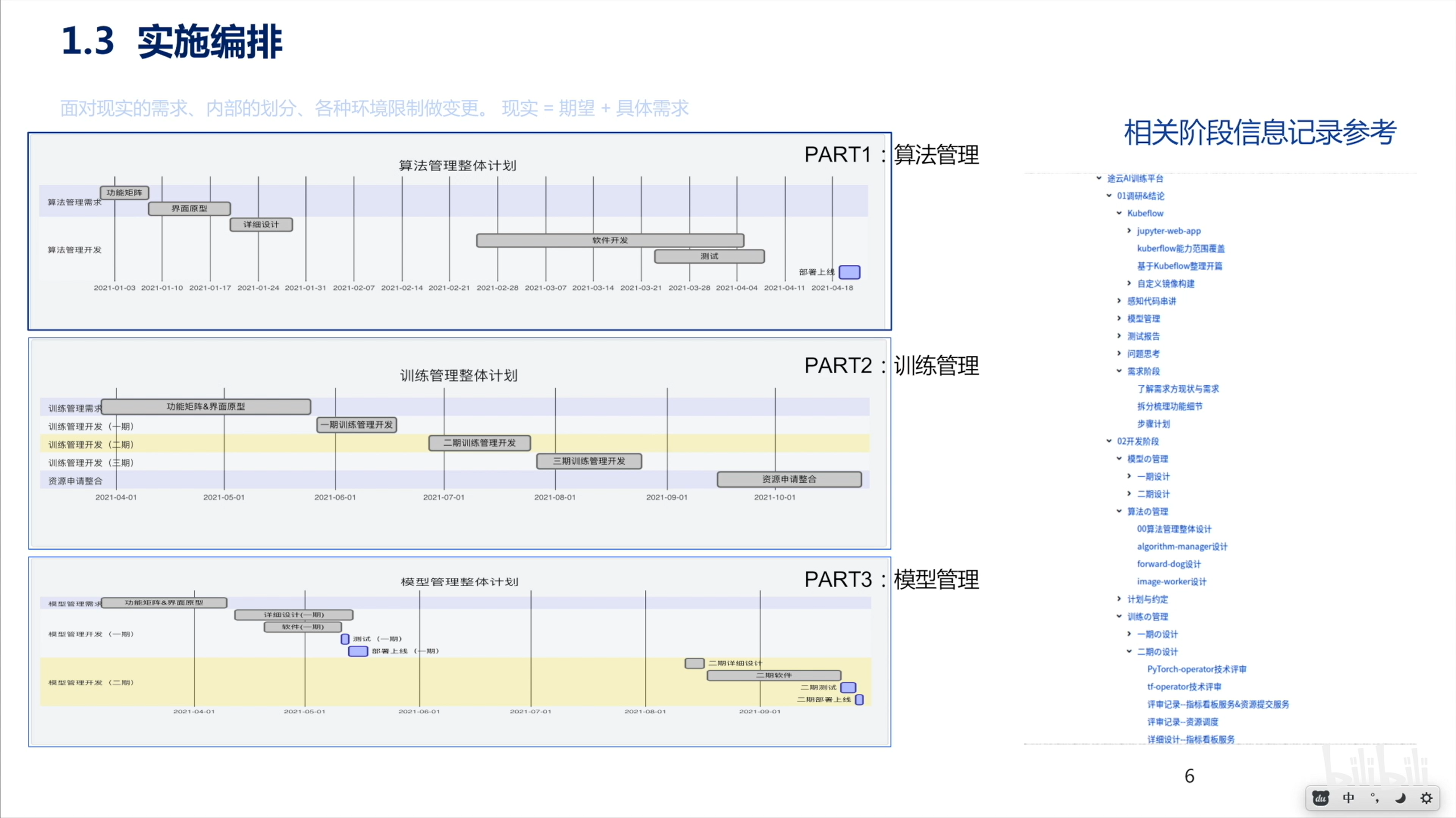Screen dimensions: 1456x818
Task: Collapse the 01调研&结论 tree node
Action: [x=1109, y=196]
